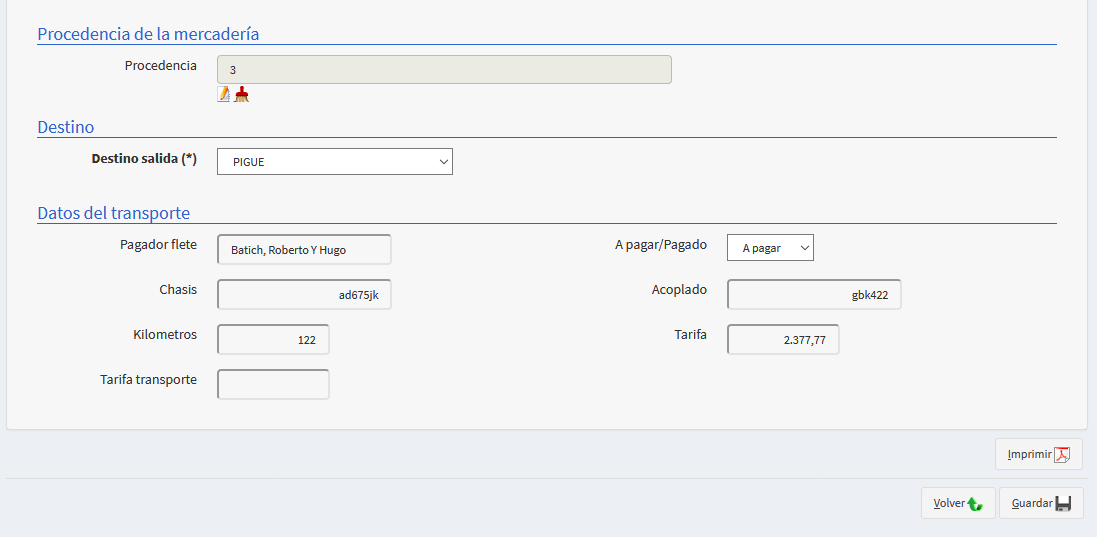Open the Destino salida dropdown showing PIGUE
The height and width of the screenshot is (537, 1097).
click(x=334, y=162)
